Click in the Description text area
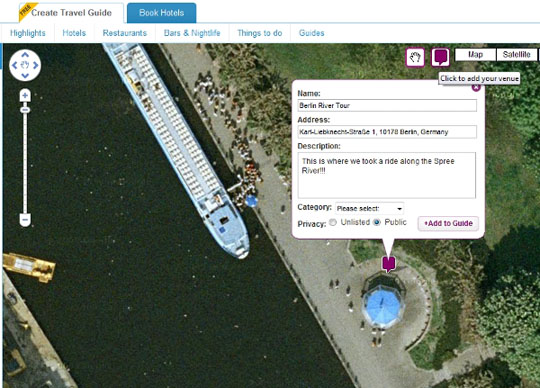This screenshot has width=540, height=388. coord(387,175)
